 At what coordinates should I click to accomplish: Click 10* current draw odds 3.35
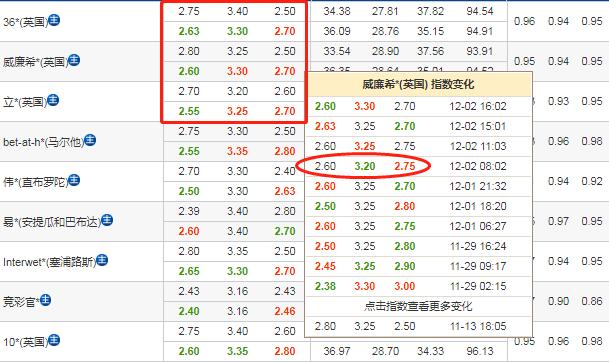[237, 351]
